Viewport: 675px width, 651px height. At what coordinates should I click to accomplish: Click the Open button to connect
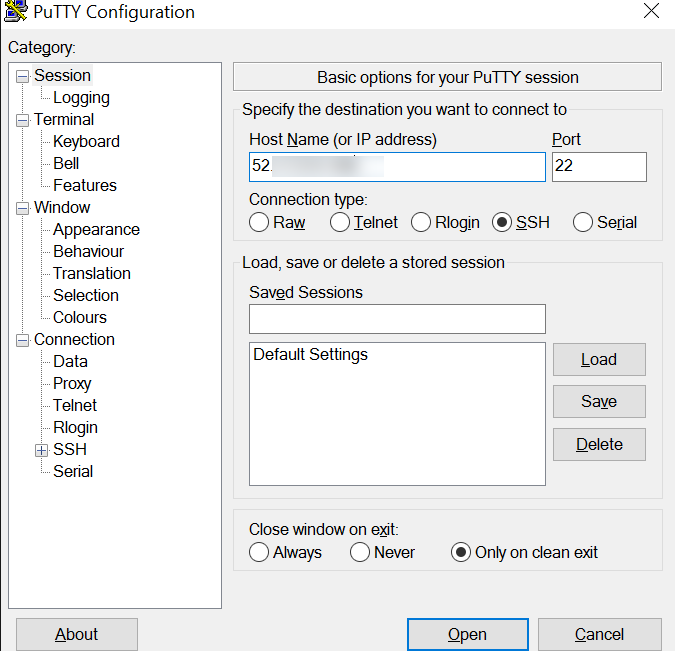coord(467,634)
